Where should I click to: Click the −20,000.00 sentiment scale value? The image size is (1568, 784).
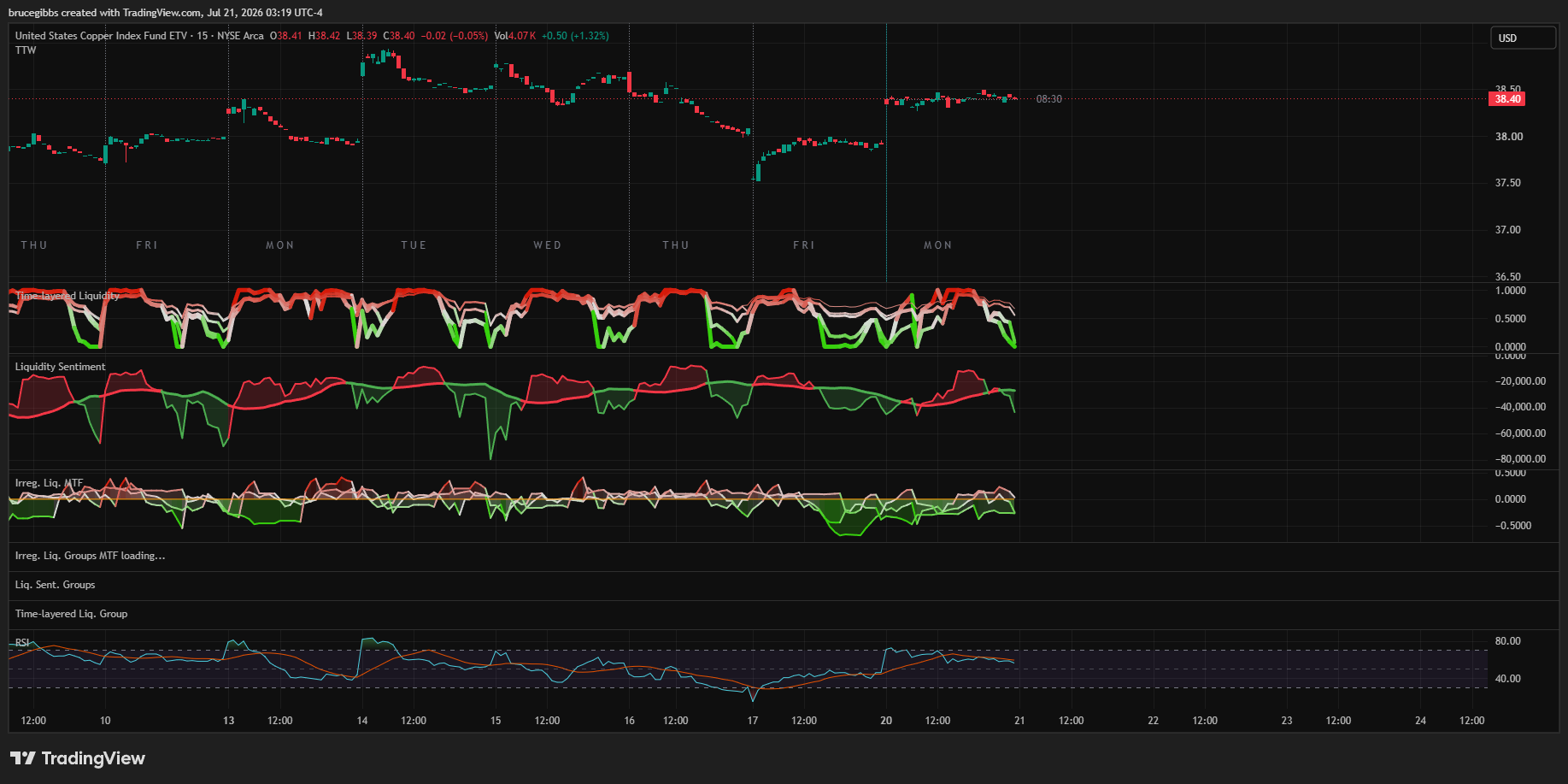click(x=1520, y=381)
